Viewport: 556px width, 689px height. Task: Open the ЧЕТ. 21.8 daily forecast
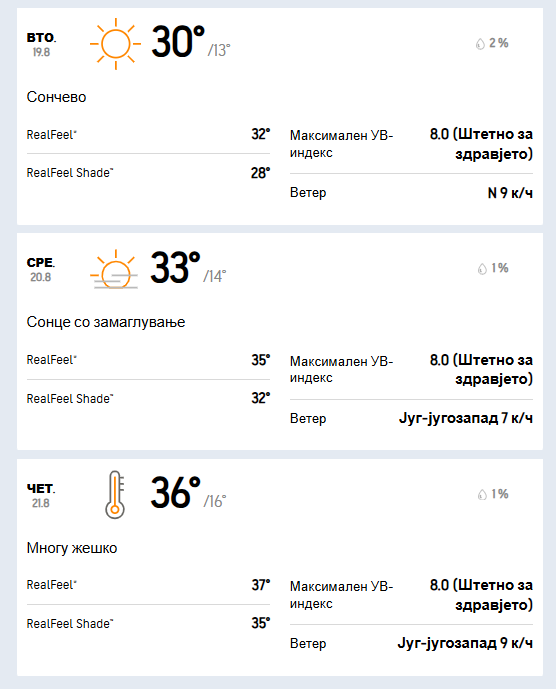[x=41, y=495]
